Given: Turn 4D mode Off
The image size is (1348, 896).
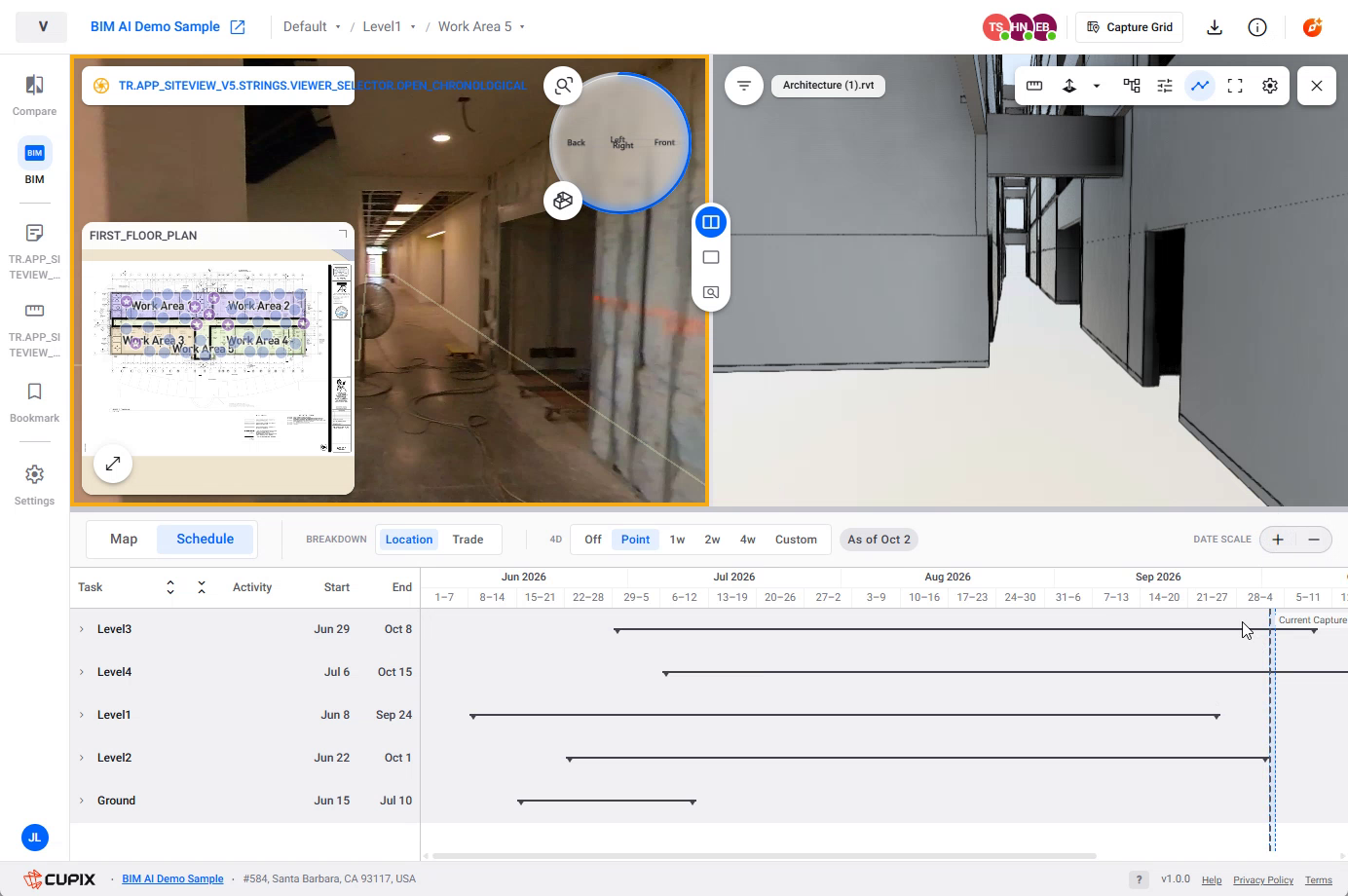Looking at the screenshot, I should [x=593, y=540].
